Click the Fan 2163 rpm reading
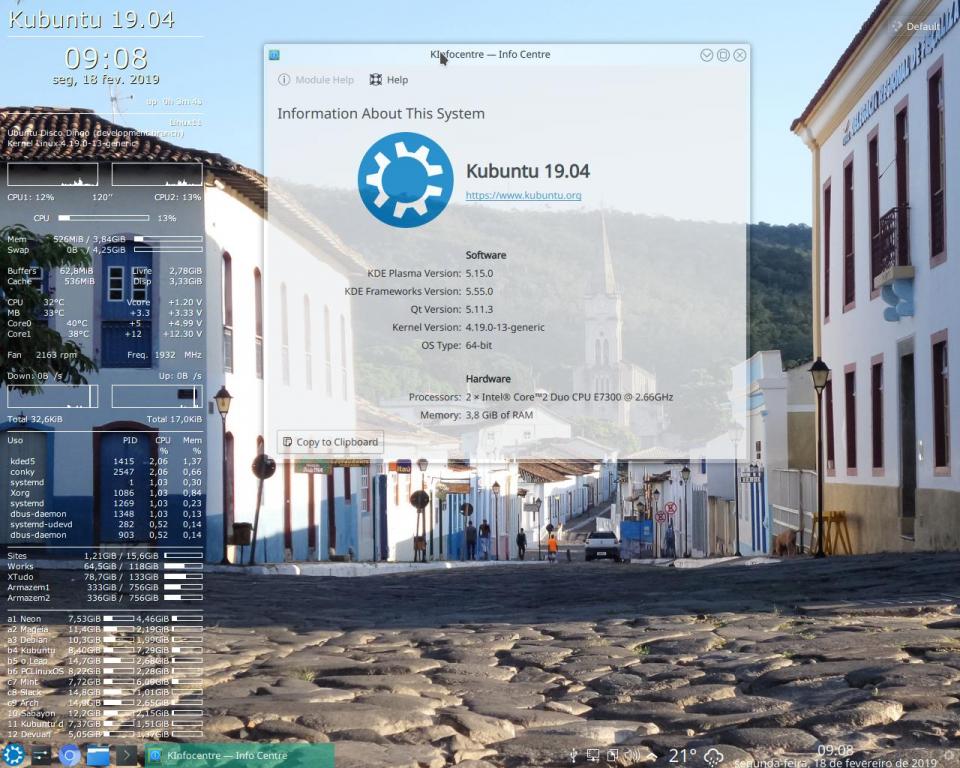 pyautogui.click(x=42, y=355)
